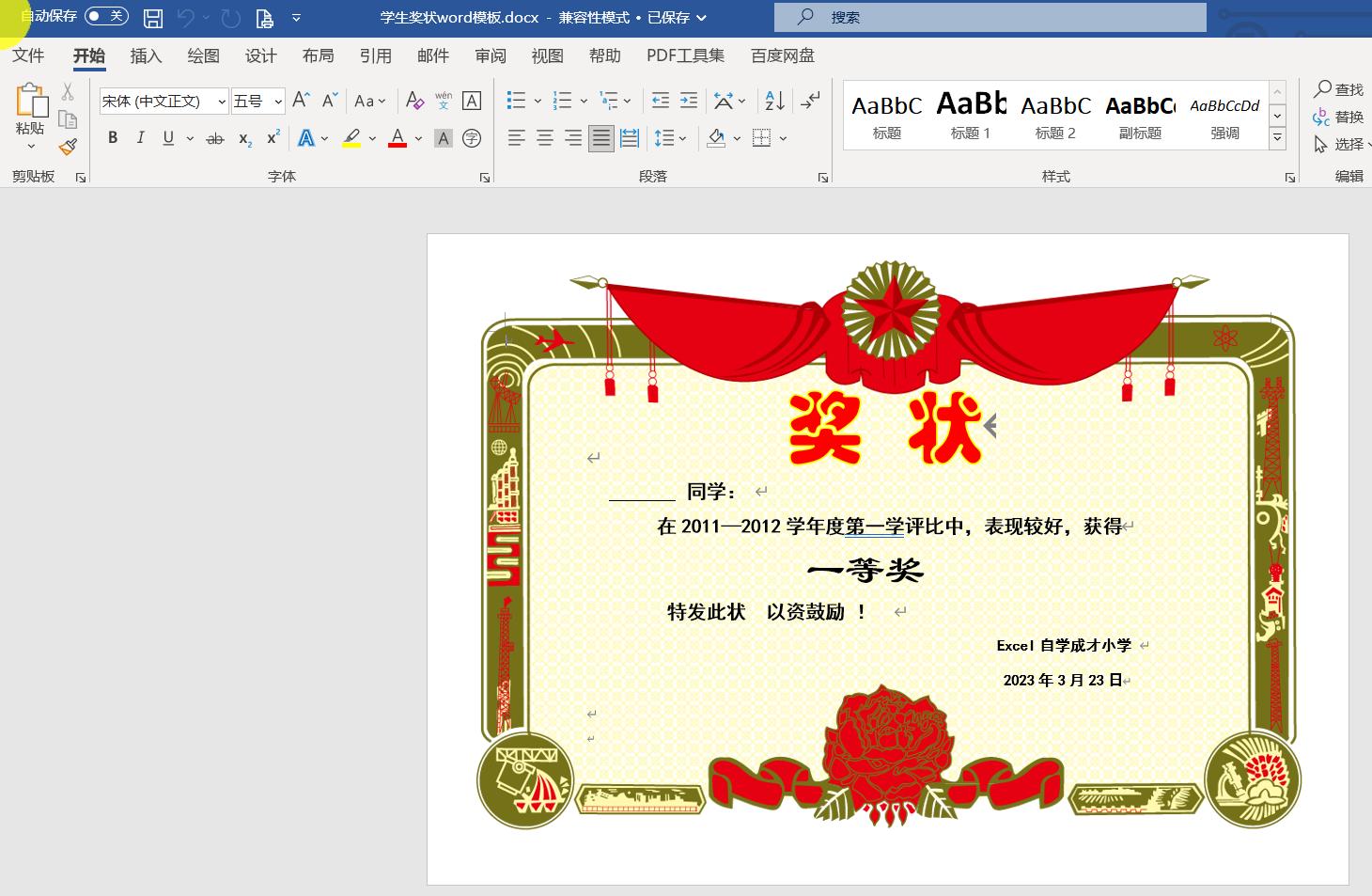Apply center alignment to the text
Viewport: 1372px width, 896px height.
[x=543, y=138]
